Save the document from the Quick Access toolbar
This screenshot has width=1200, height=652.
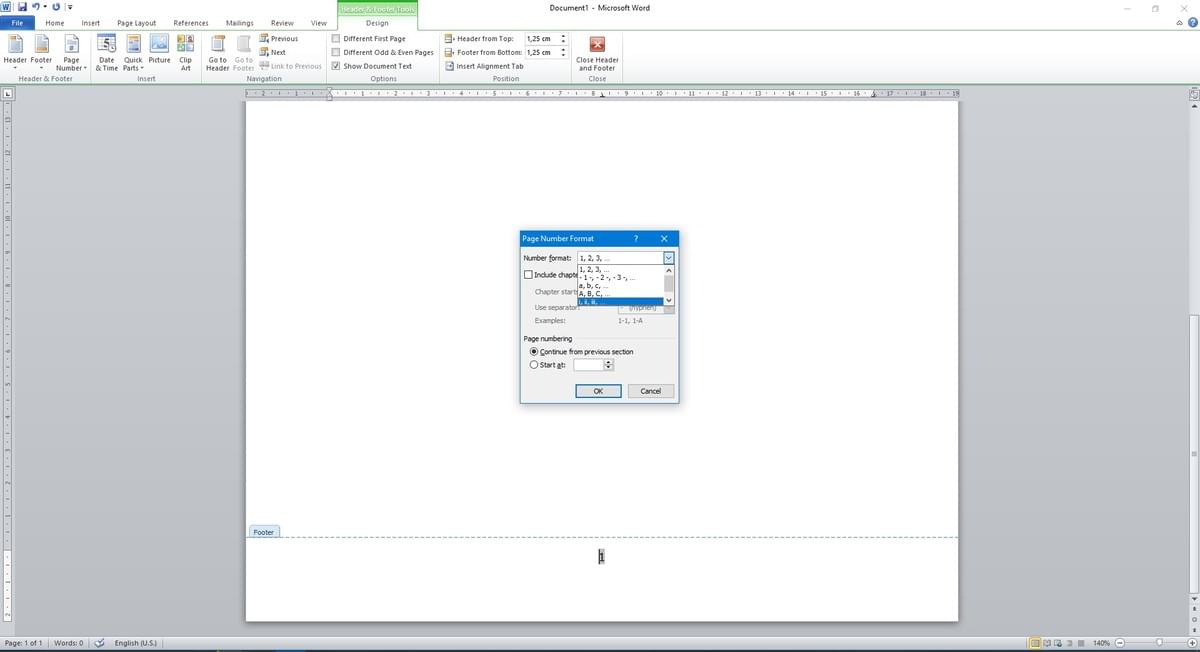coord(22,7)
